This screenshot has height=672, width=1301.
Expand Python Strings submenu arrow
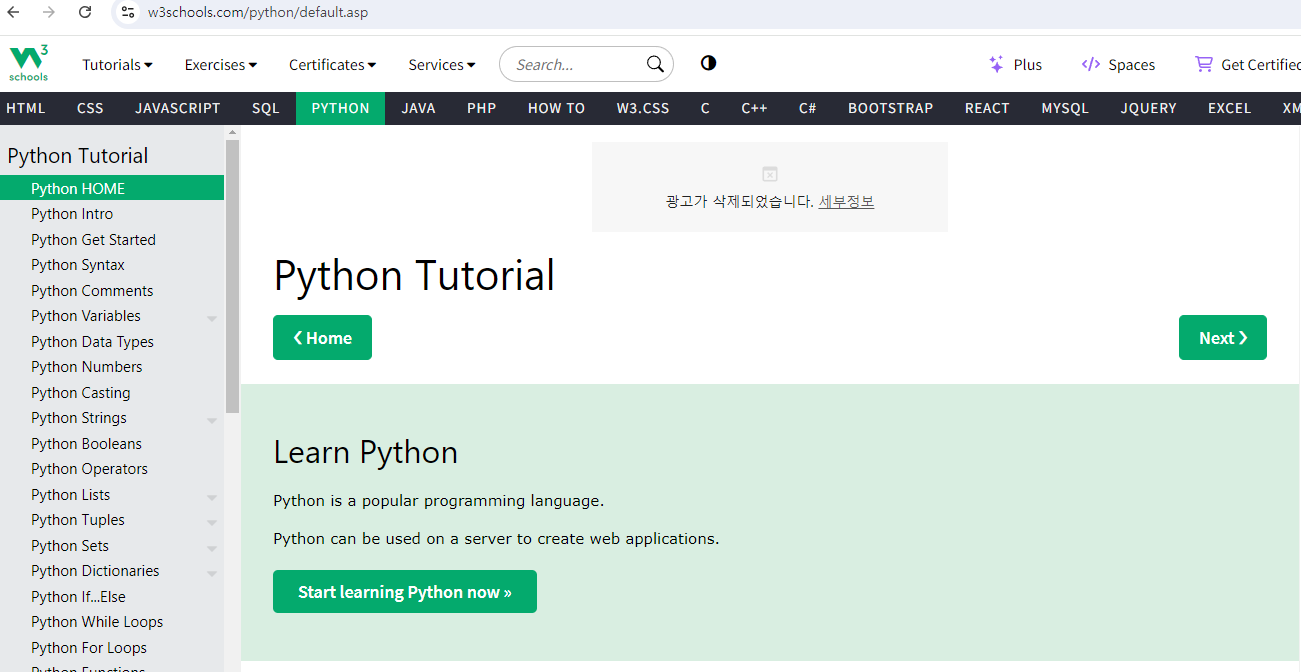212,420
